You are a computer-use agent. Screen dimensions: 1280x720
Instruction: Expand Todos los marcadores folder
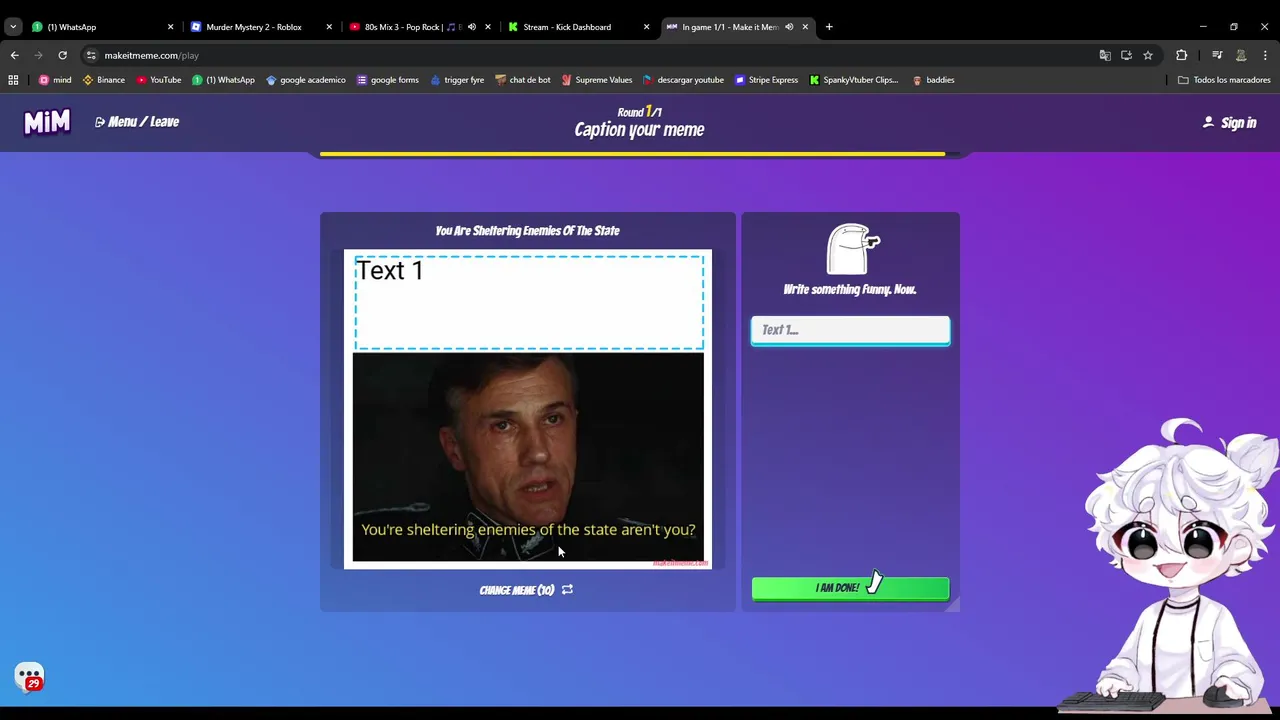(1224, 80)
